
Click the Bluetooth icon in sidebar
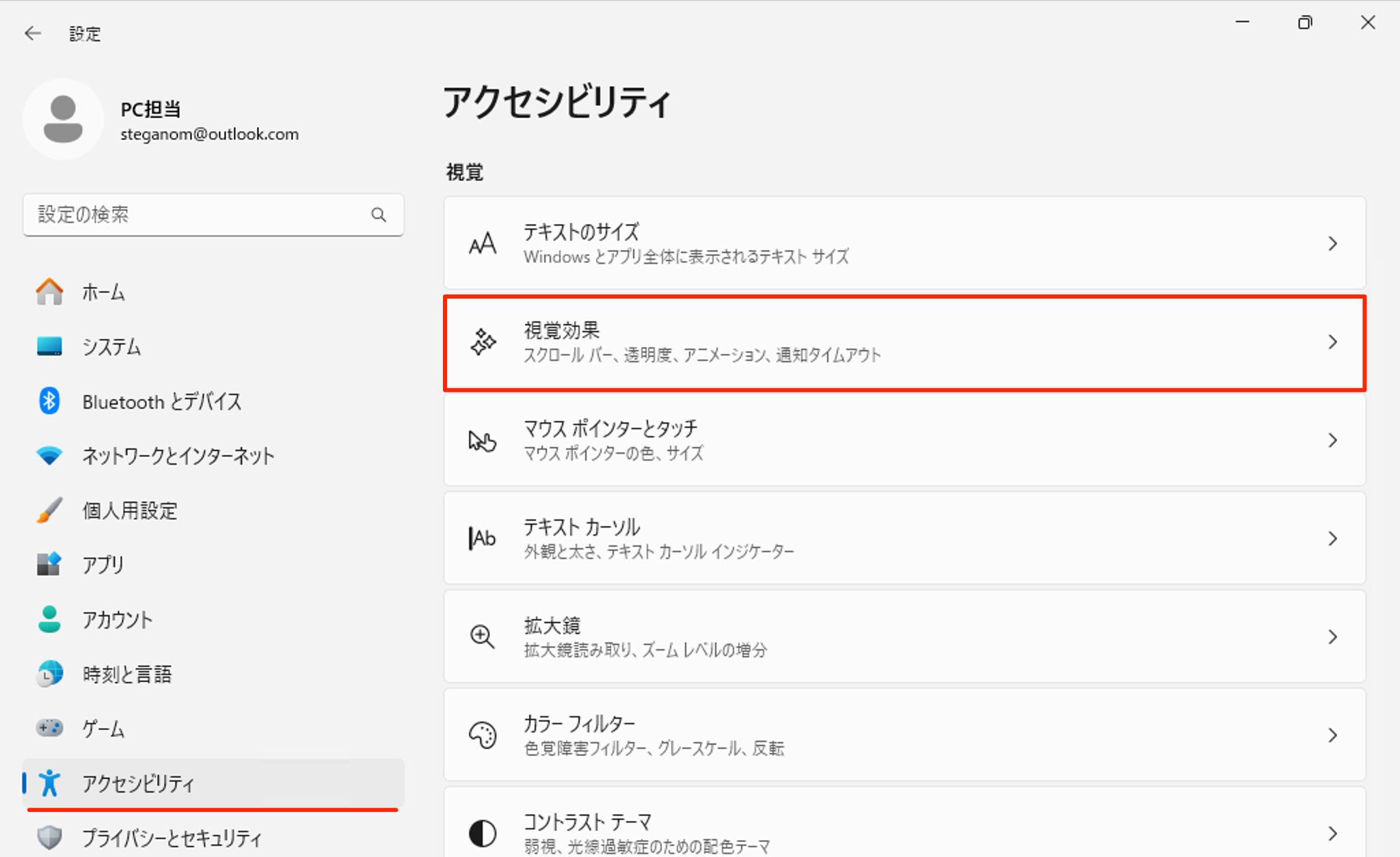(x=49, y=401)
